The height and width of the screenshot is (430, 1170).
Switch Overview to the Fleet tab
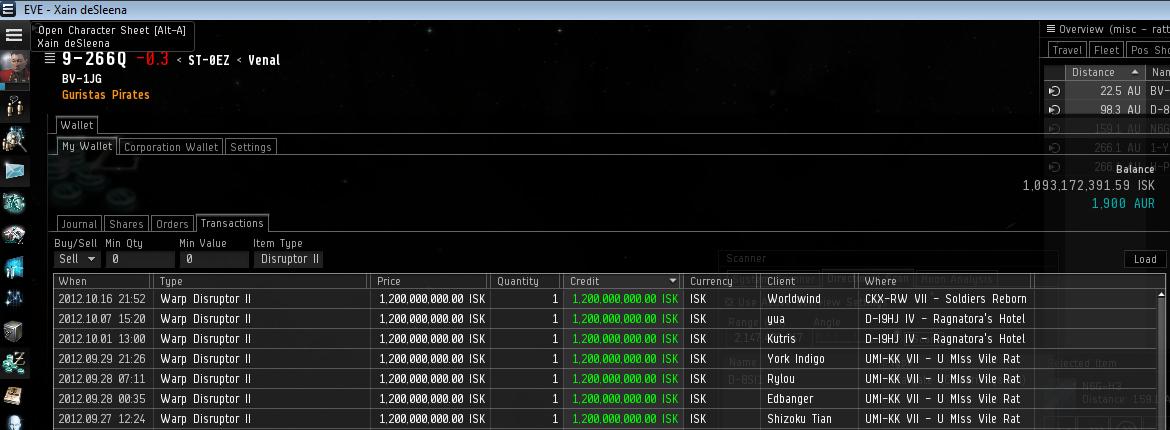point(1107,50)
